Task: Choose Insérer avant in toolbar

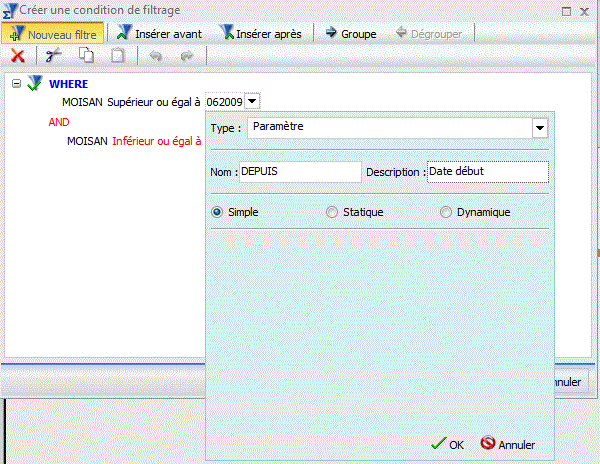Action: 159,34
